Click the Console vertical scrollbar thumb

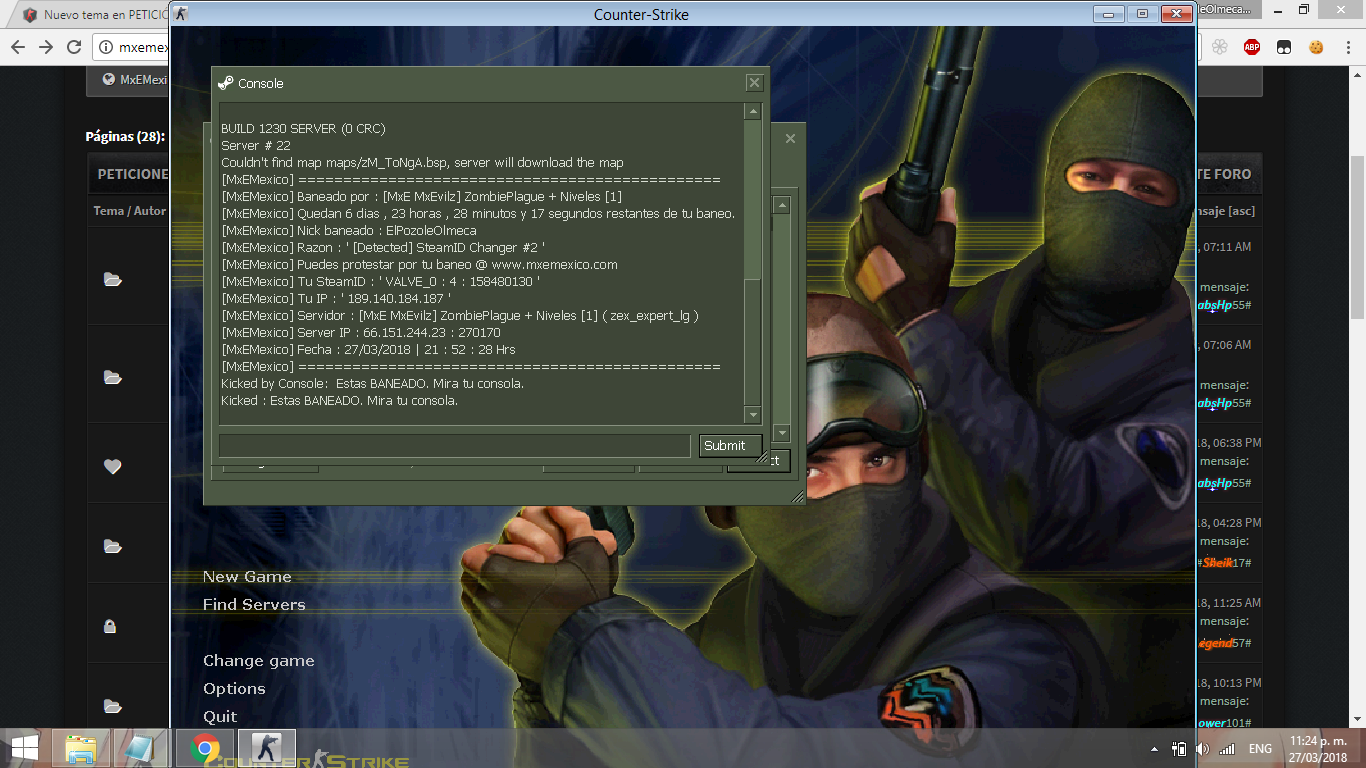753,340
